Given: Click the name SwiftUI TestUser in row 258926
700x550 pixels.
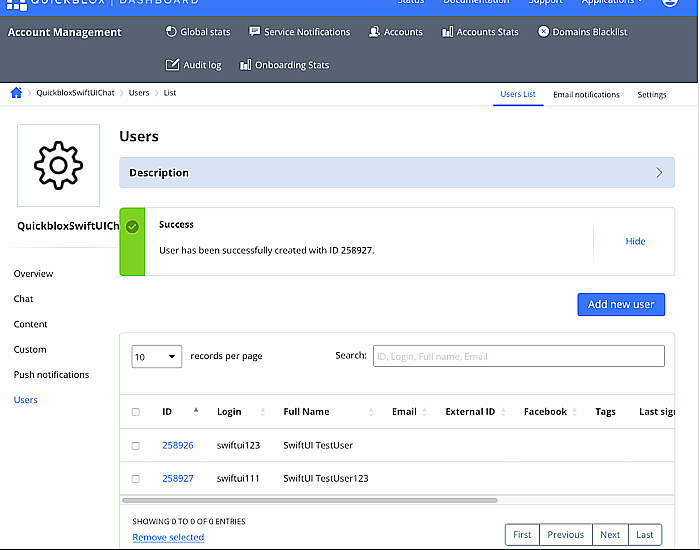Looking at the screenshot, I should (318, 445).
